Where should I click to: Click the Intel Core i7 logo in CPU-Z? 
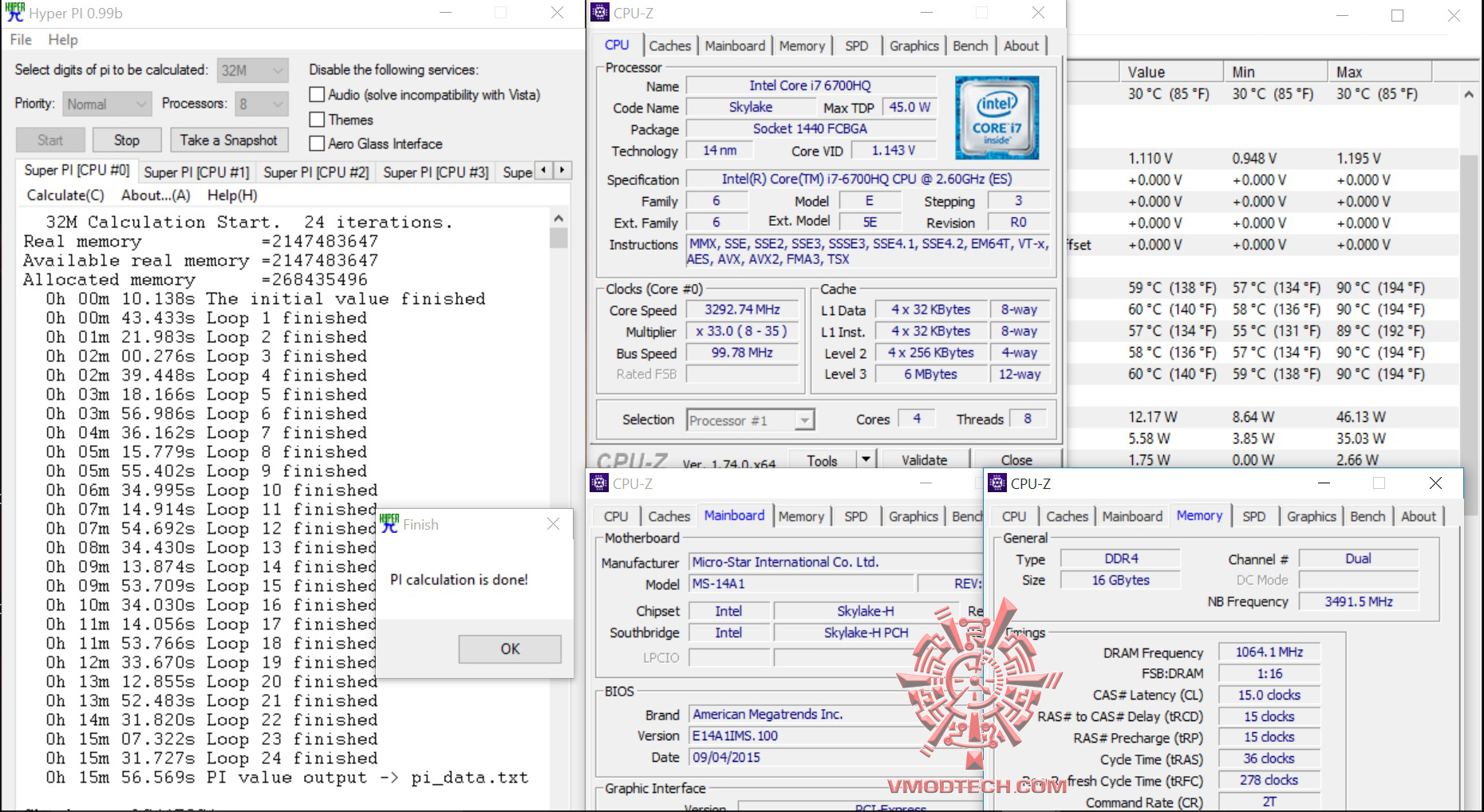pyautogui.click(x=997, y=118)
